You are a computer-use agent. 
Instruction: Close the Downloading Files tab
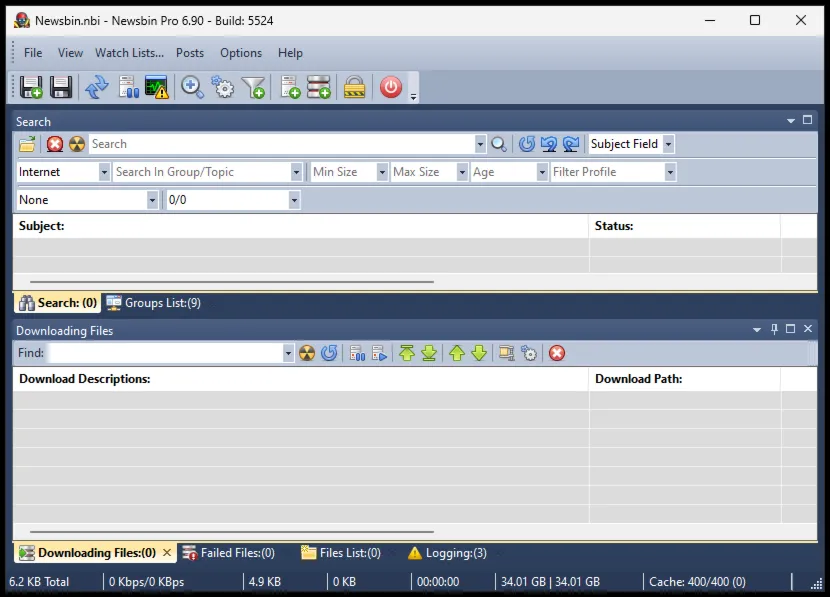tap(167, 553)
